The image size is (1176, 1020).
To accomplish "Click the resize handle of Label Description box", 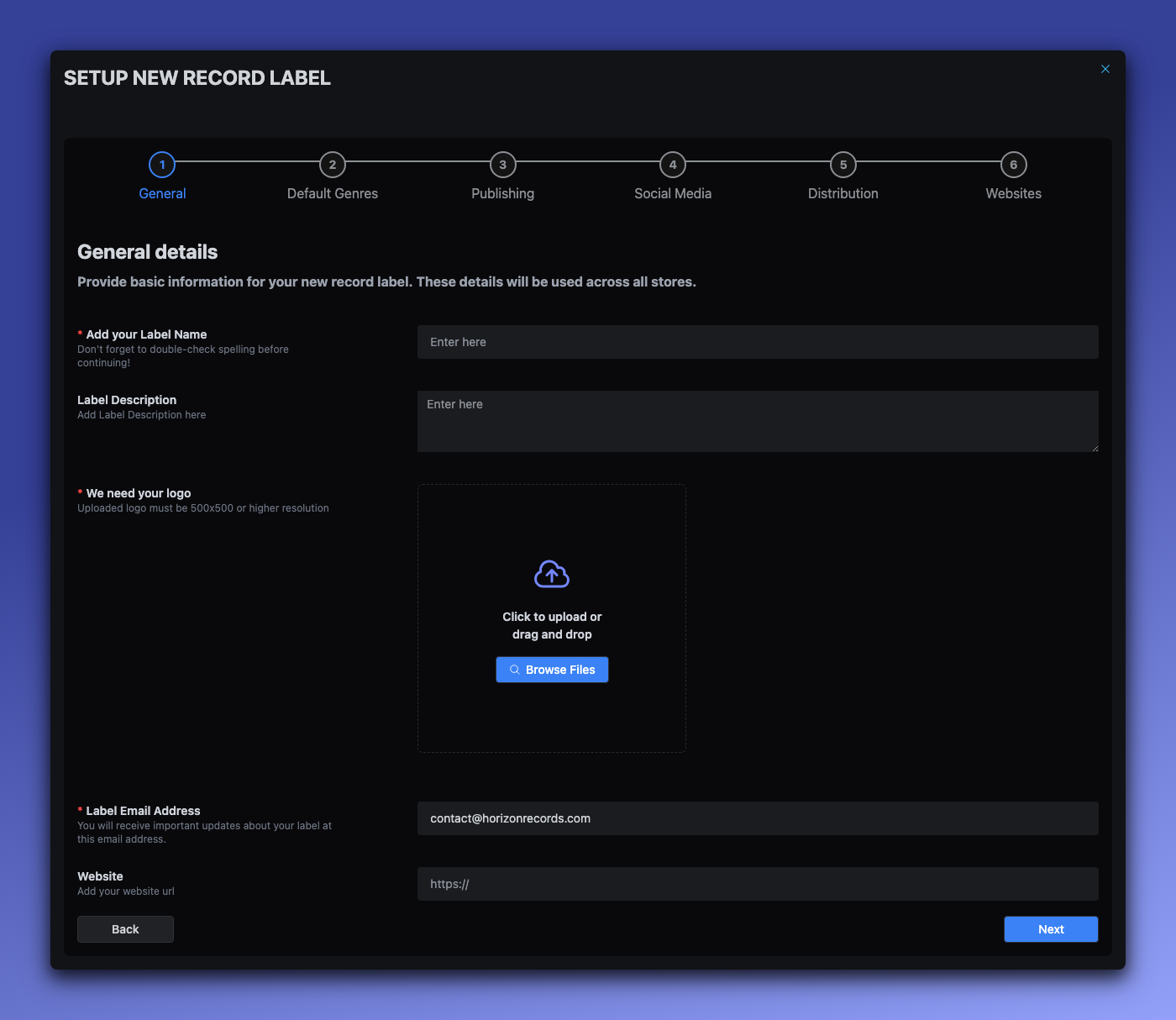I will coord(1095,448).
